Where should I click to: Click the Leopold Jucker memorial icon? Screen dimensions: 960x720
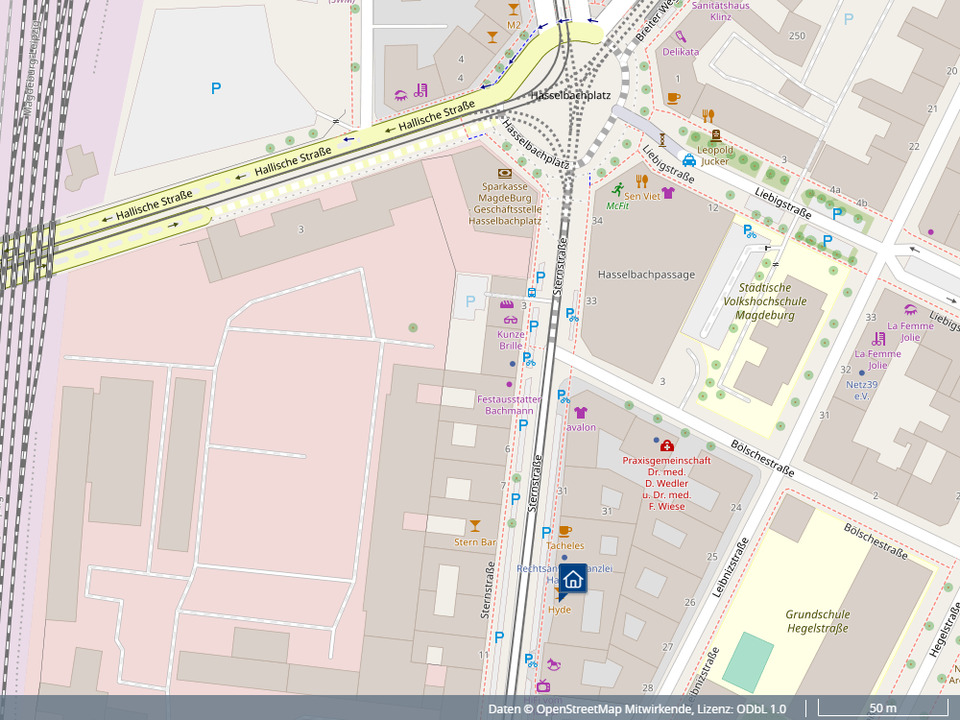(x=716, y=135)
